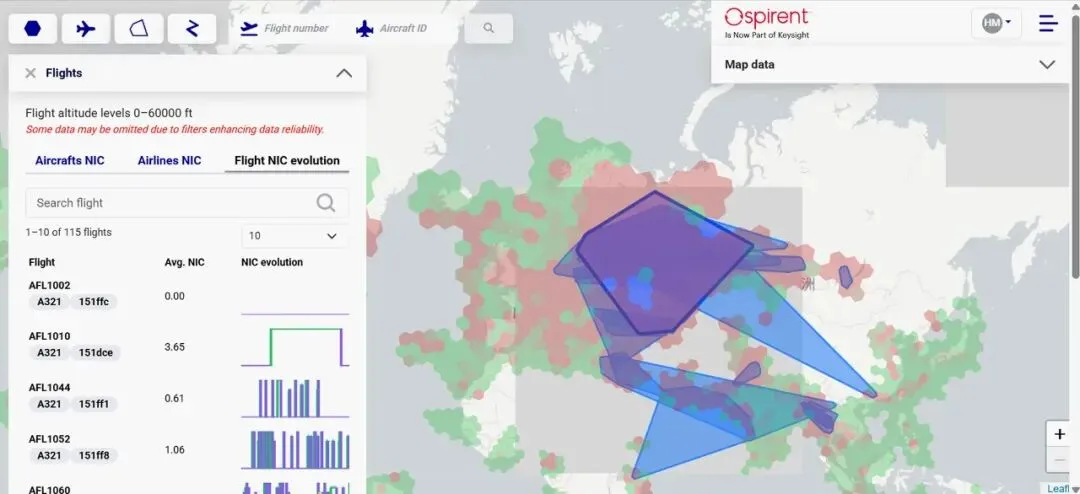1080x494 pixels.
Task: Click Avg. NIC value 3.65
Action: point(174,347)
